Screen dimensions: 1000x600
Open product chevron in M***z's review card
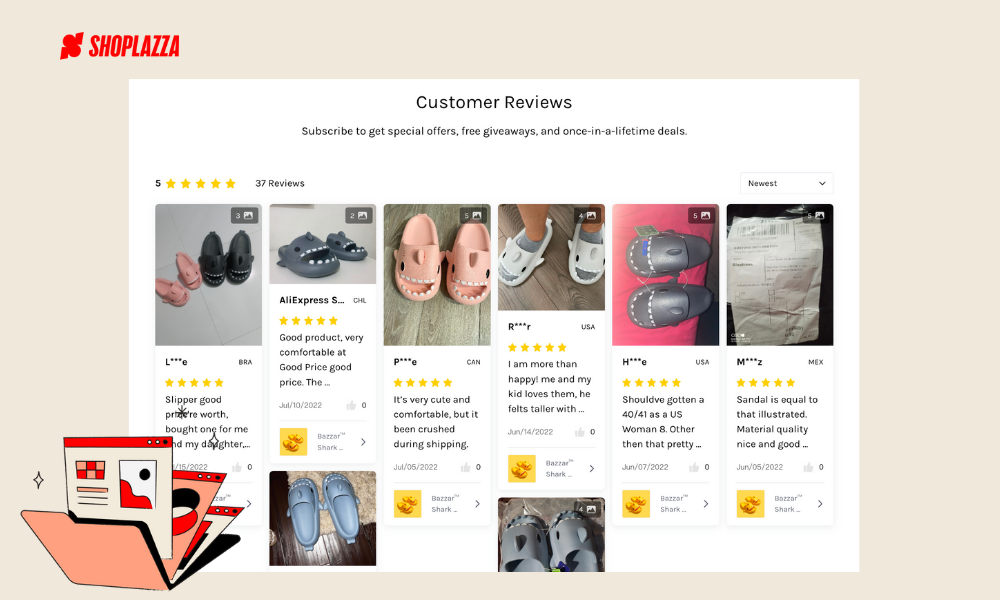pos(820,503)
